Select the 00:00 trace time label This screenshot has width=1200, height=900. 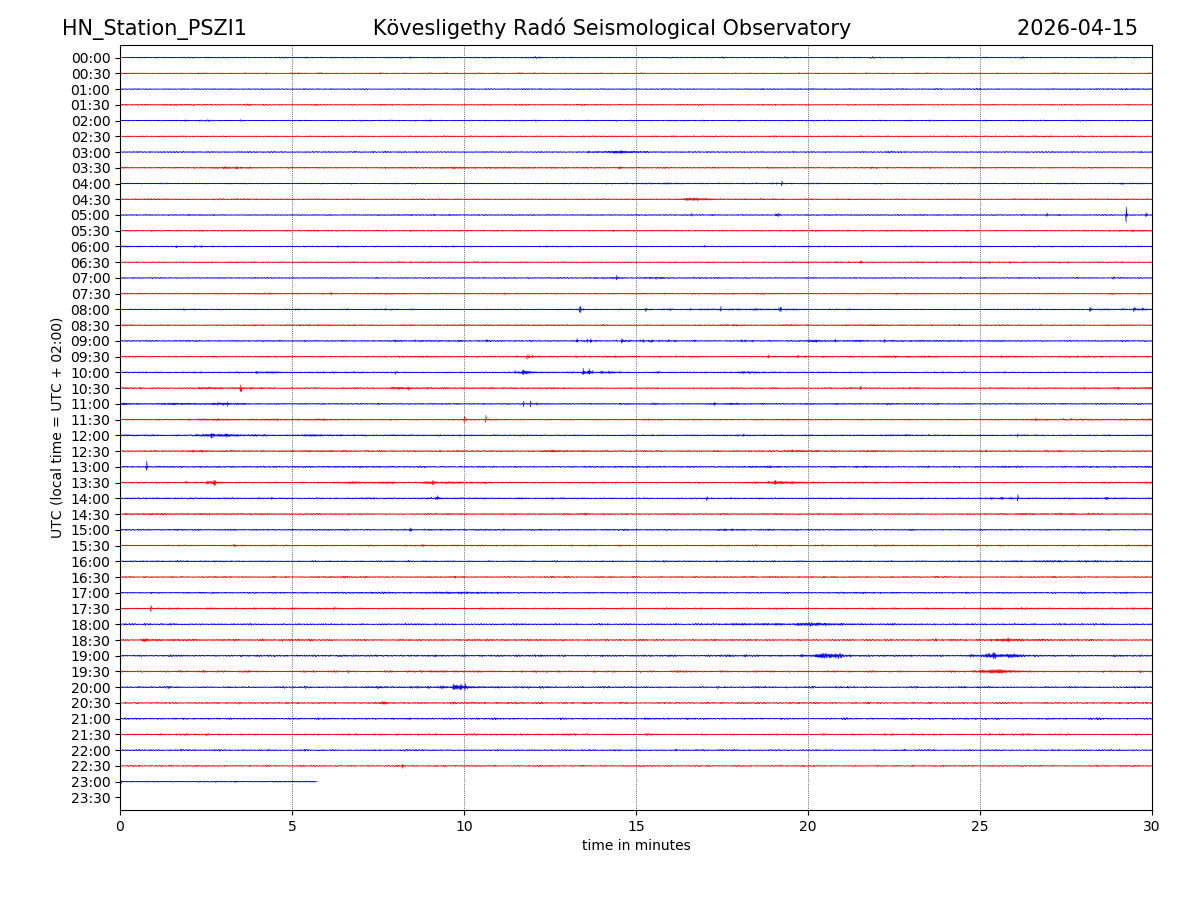[x=91, y=58]
